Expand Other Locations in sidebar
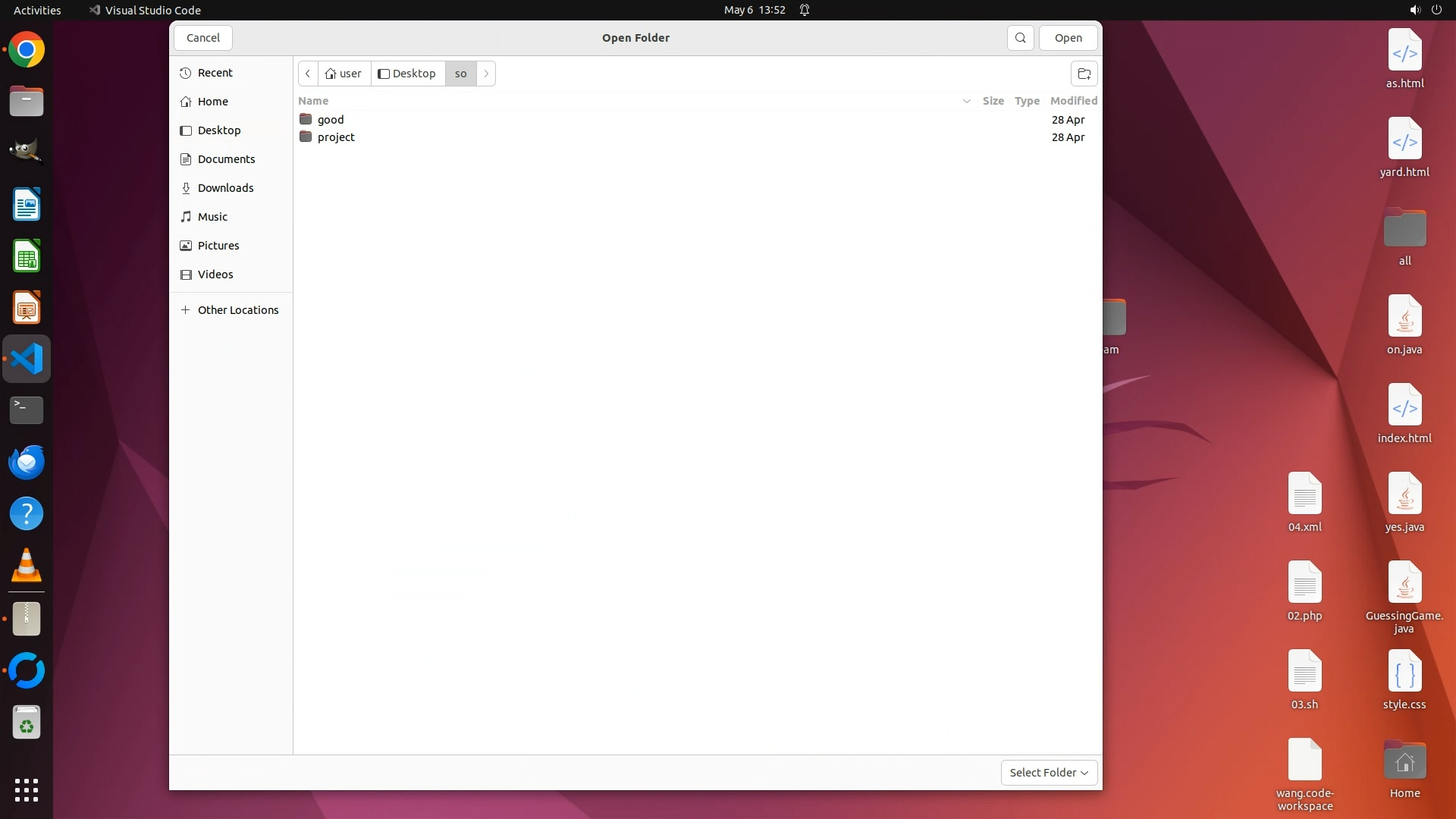This screenshot has height=819, width=1456. pyautogui.click(x=237, y=310)
